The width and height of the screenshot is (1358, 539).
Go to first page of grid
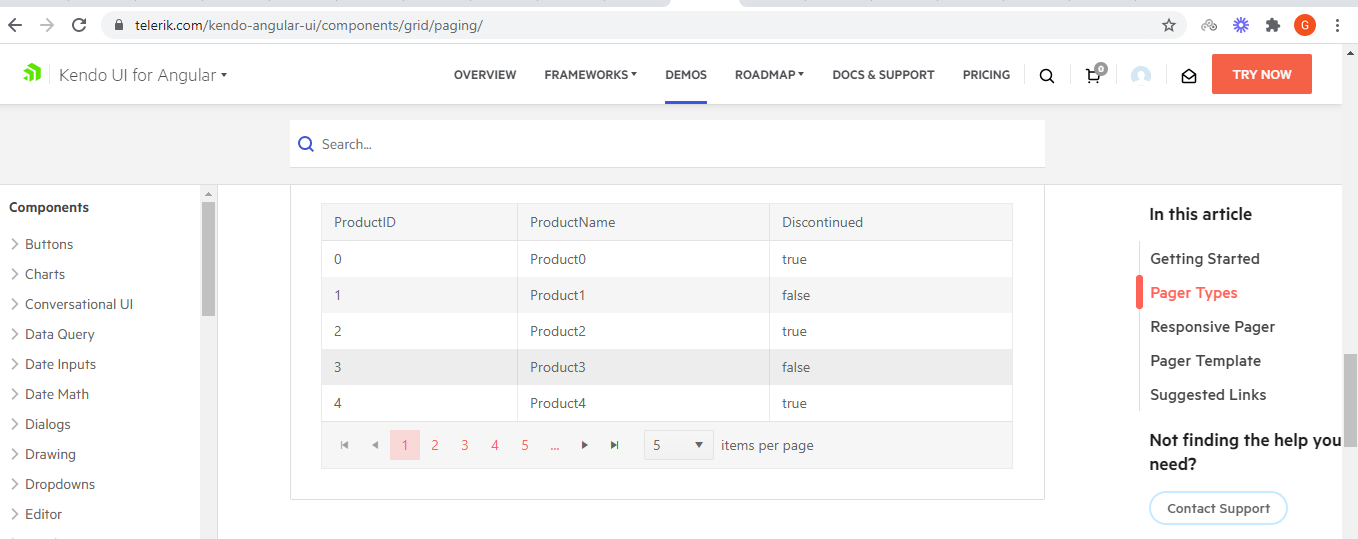[345, 445]
